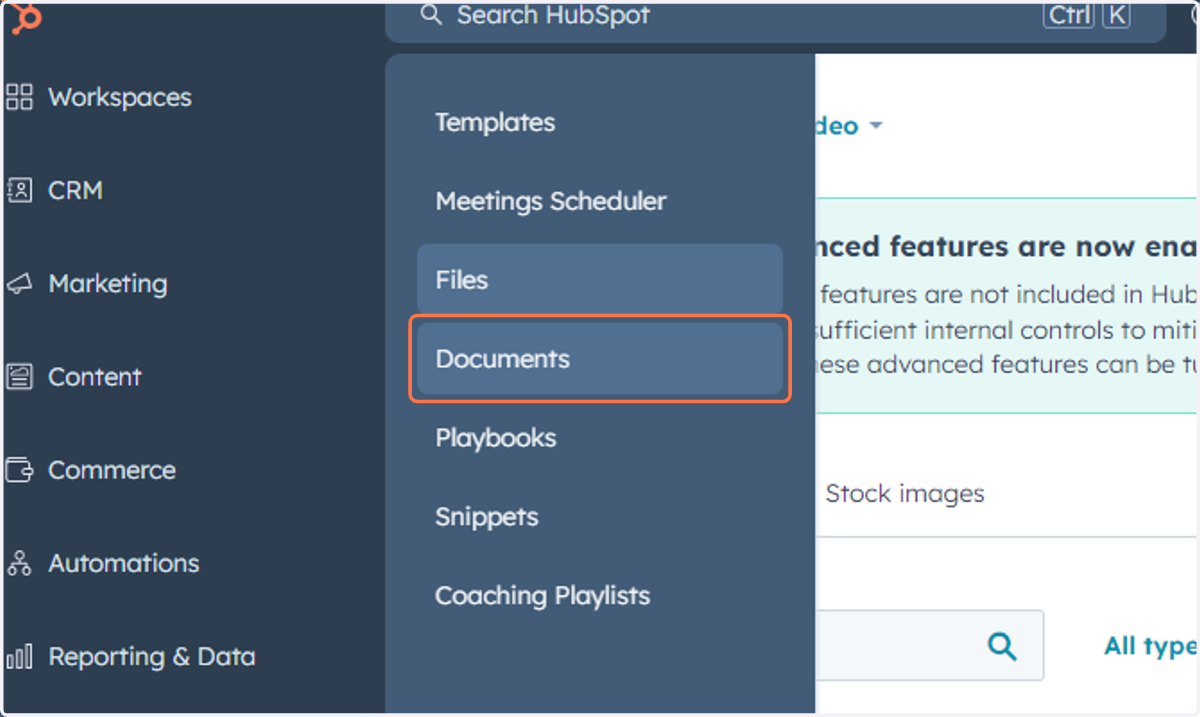Click the Workspaces grid icon
The height and width of the screenshot is (717, 1200).
point(19,97)
